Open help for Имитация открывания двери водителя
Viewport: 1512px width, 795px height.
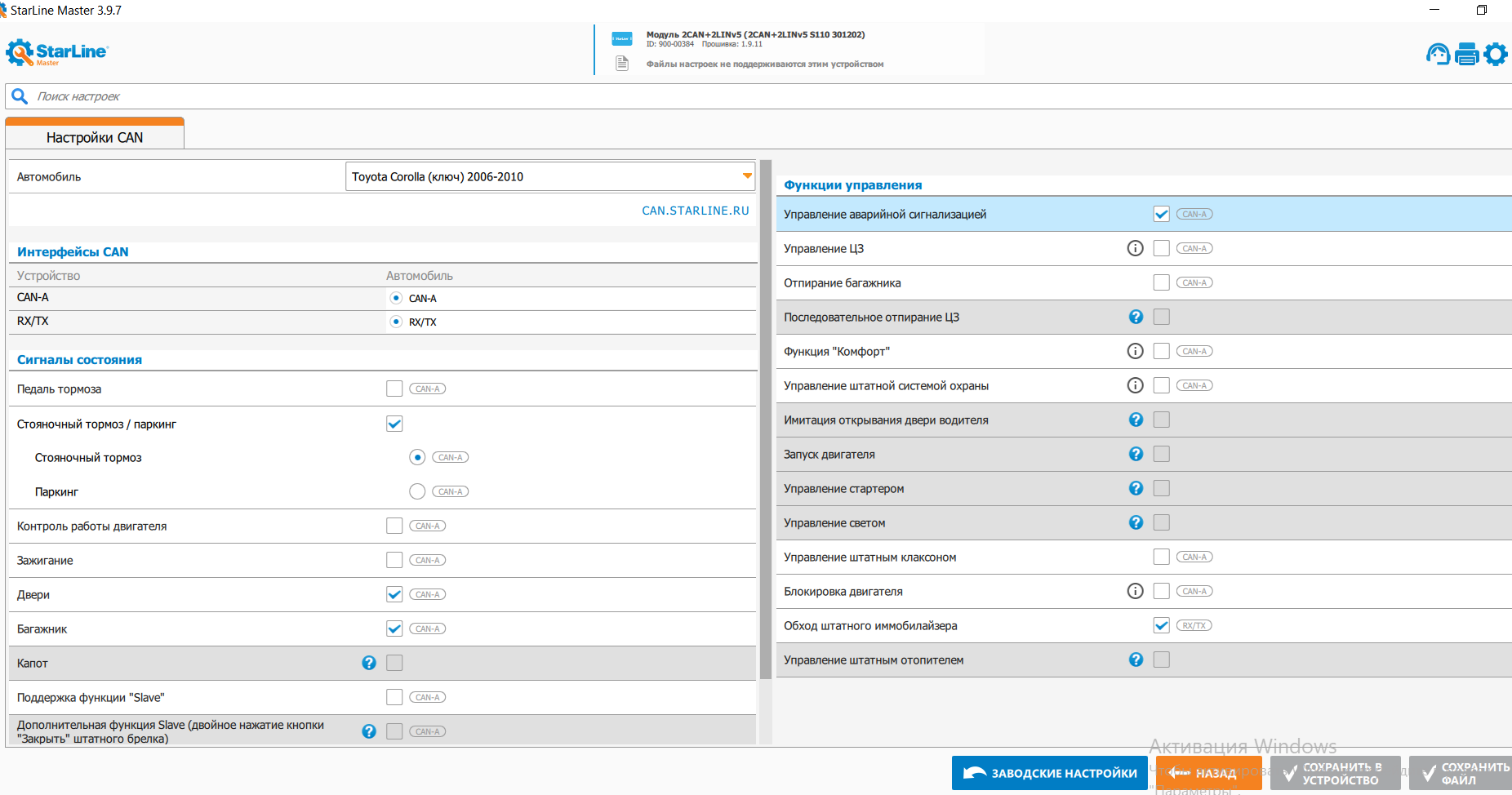click(1136, 420)
